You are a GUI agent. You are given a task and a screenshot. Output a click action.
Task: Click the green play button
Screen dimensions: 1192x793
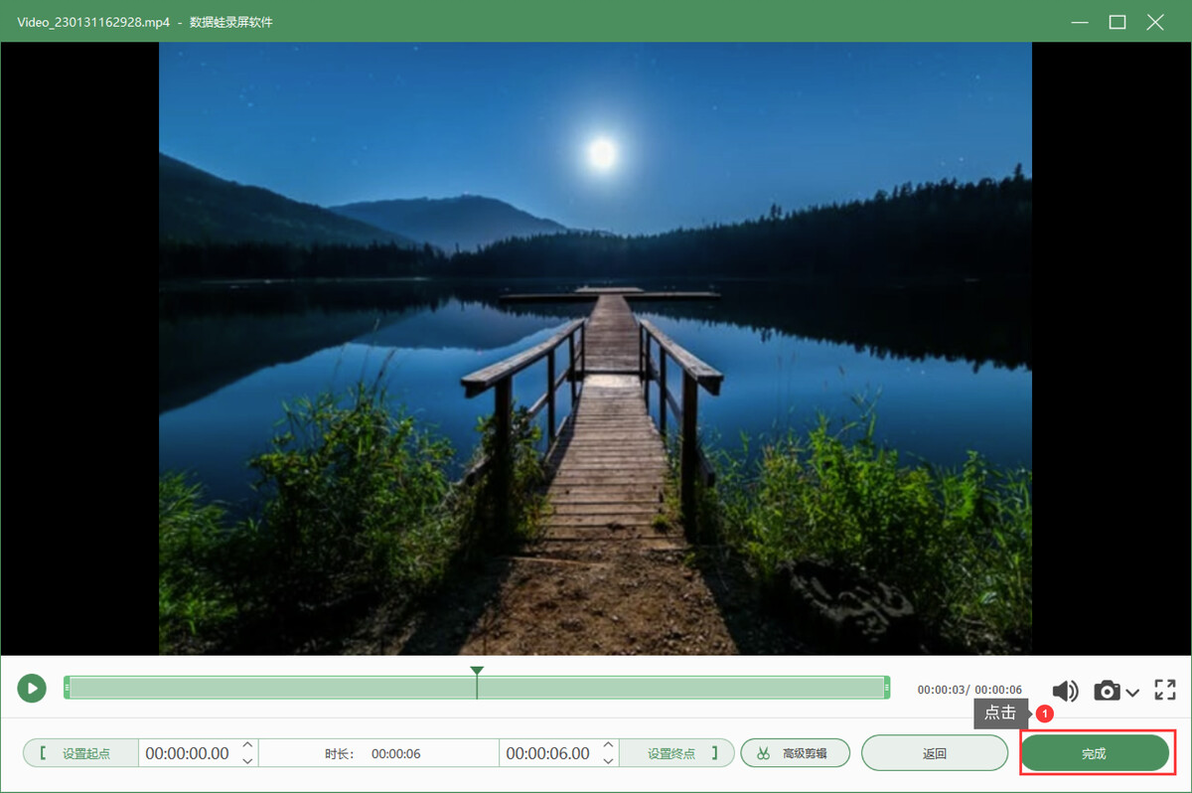[32, 688]
